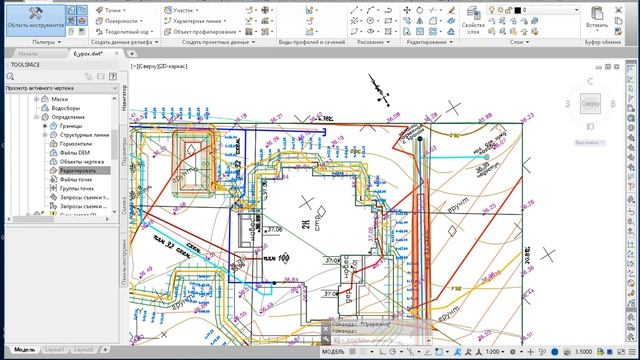Screen dimensions: 640x360
Task: Open the layer 0 dropdown list
Action: pos(577,10)
